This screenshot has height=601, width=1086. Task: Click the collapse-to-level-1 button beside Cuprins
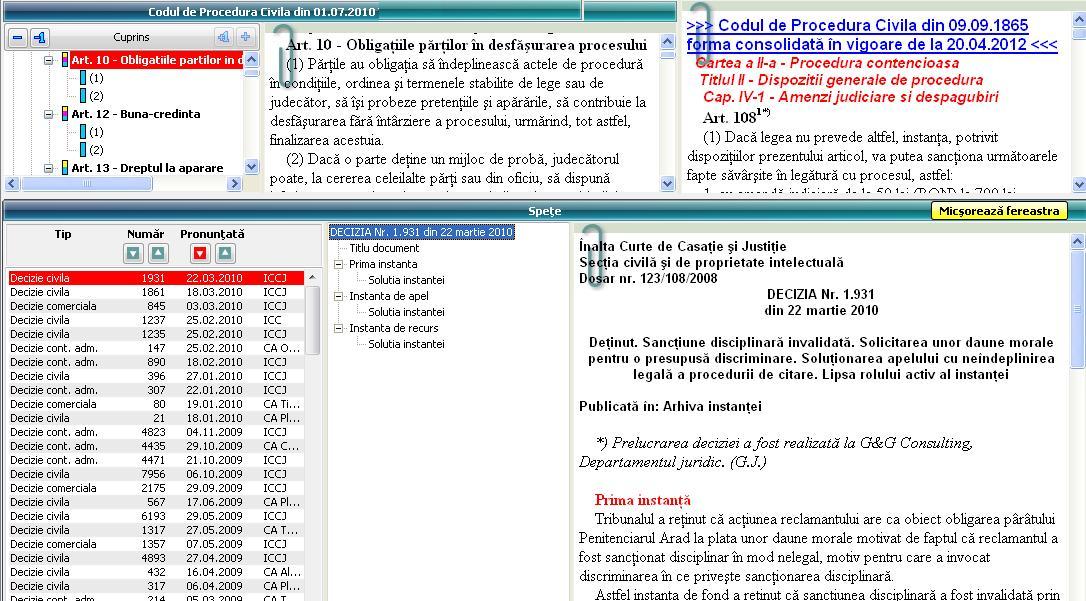tap(39, 37)
